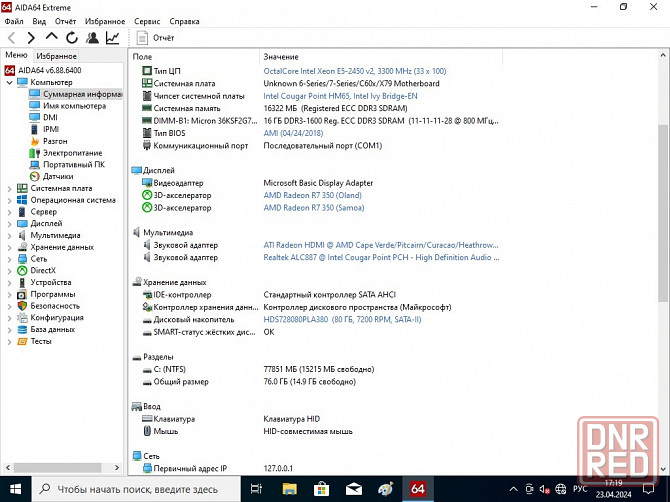Open the user icon in the toolbar
The width and height of the screenshot is (670, 502).
[92, 38]
